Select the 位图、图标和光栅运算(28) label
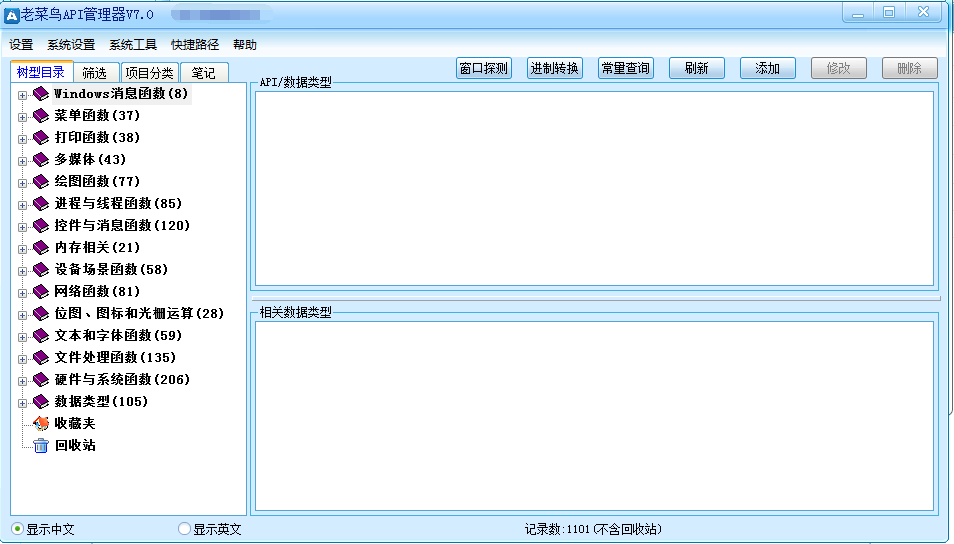Image resolution: width=954 pixels, height=544 pixels. [139, 313]
